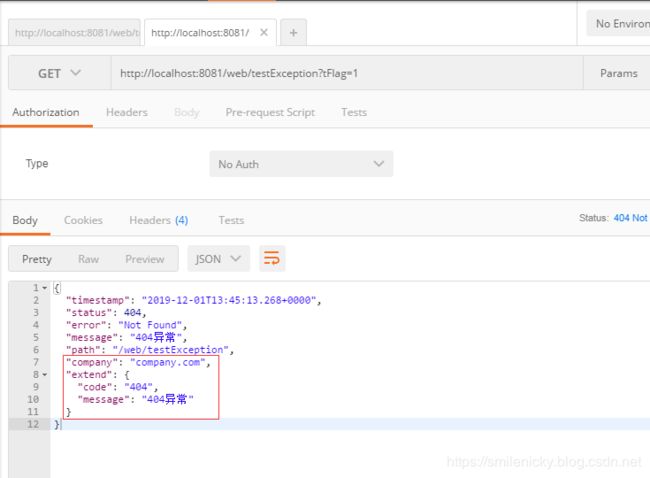Viewport: 650px width, 478px height.
Task: Toggle line wrap in response body
Action: (x=272, y=258)
